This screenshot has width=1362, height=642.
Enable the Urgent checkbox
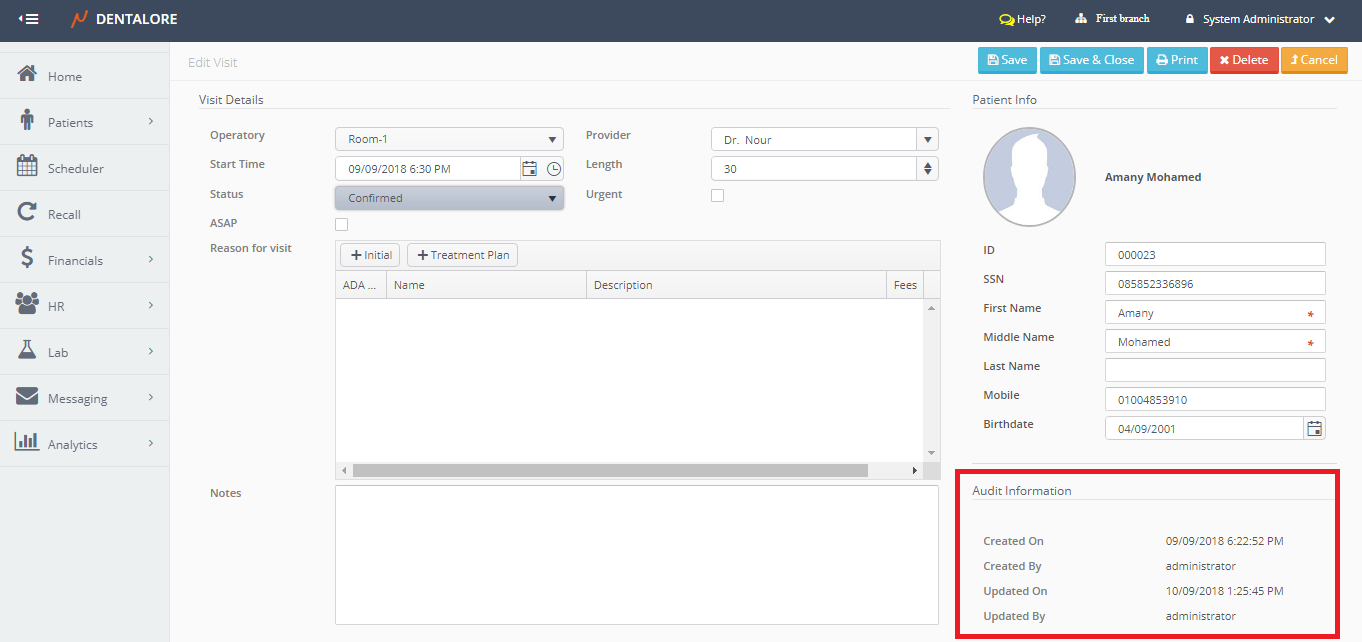717,196
